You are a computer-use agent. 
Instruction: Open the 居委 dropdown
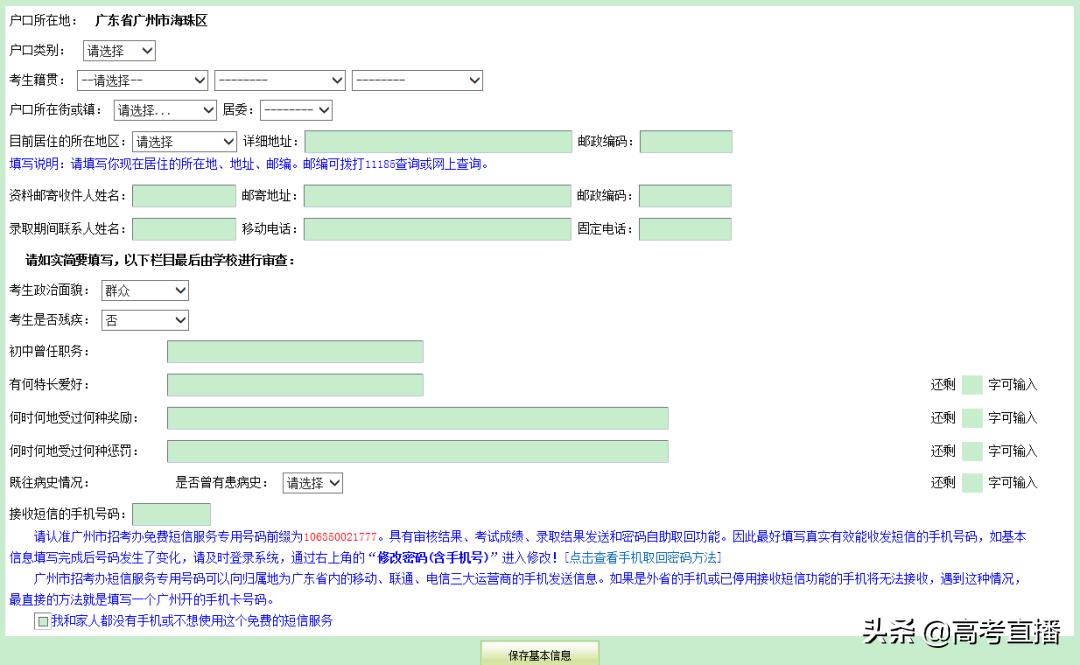coord(296,110)
